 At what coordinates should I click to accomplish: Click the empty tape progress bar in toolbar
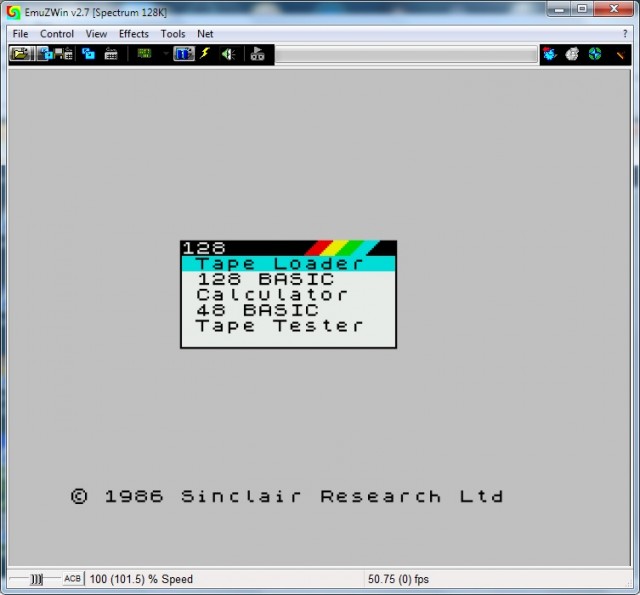tap(406, 54)
